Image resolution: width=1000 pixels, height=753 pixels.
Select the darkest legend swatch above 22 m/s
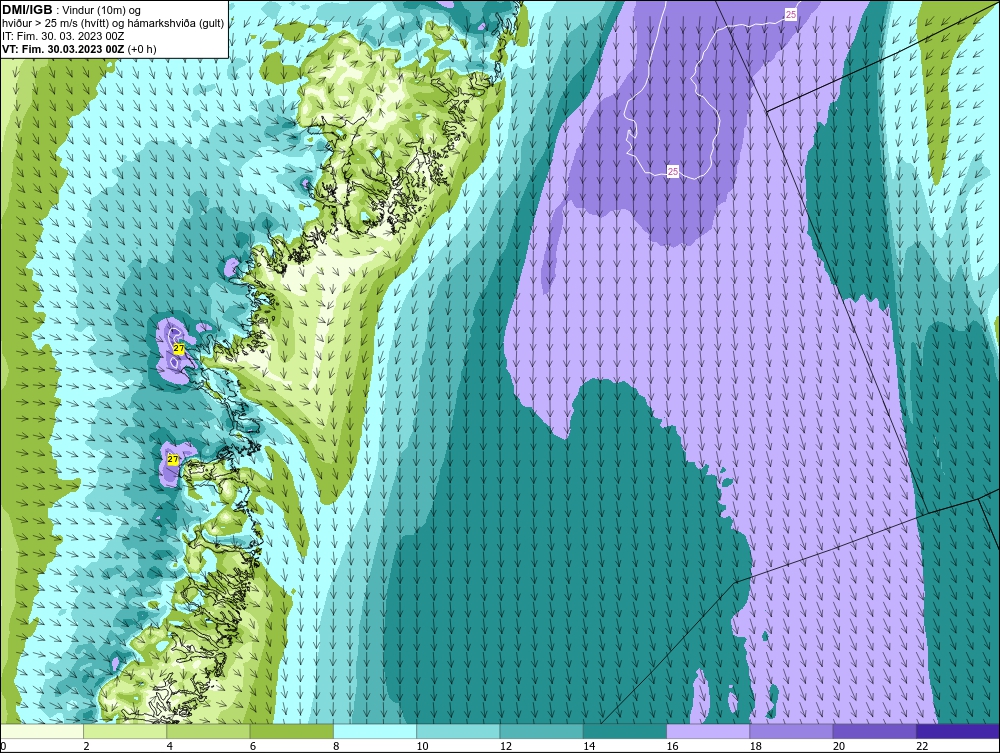958,731
